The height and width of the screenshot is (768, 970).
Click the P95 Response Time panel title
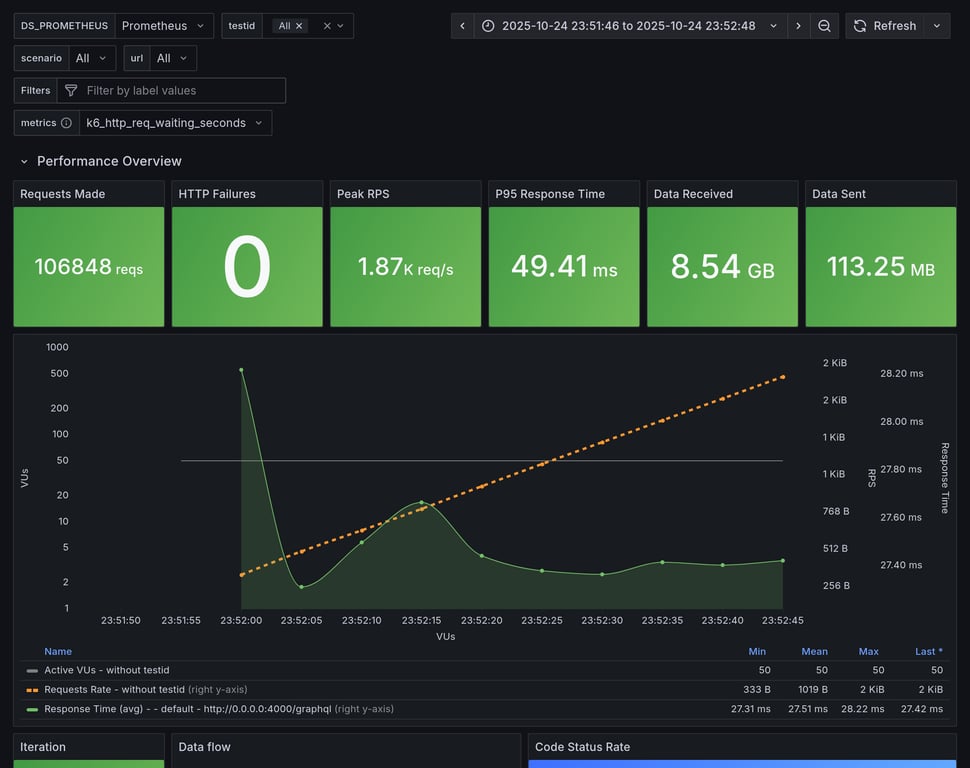coord(550,194)
